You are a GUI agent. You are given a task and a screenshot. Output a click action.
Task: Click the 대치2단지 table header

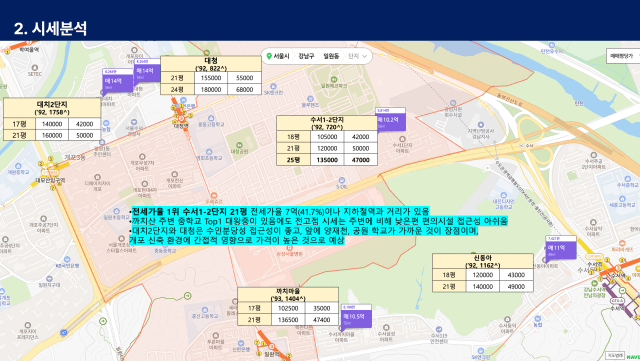52,108
